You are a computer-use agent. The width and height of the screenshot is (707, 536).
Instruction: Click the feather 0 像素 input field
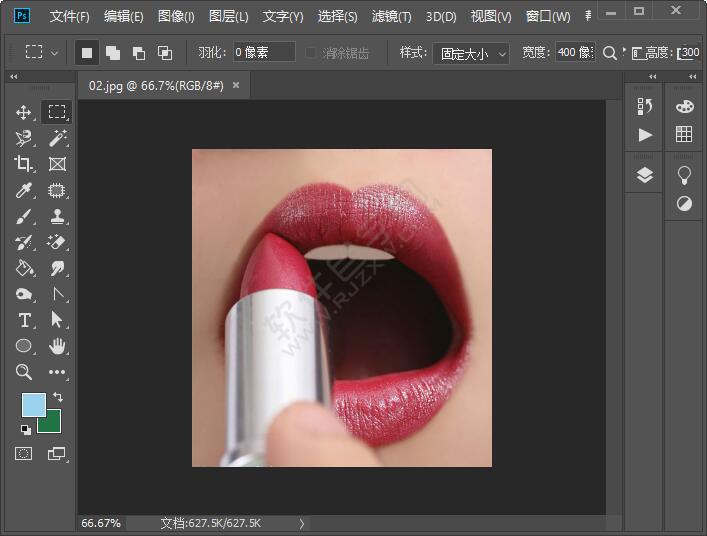264,52
